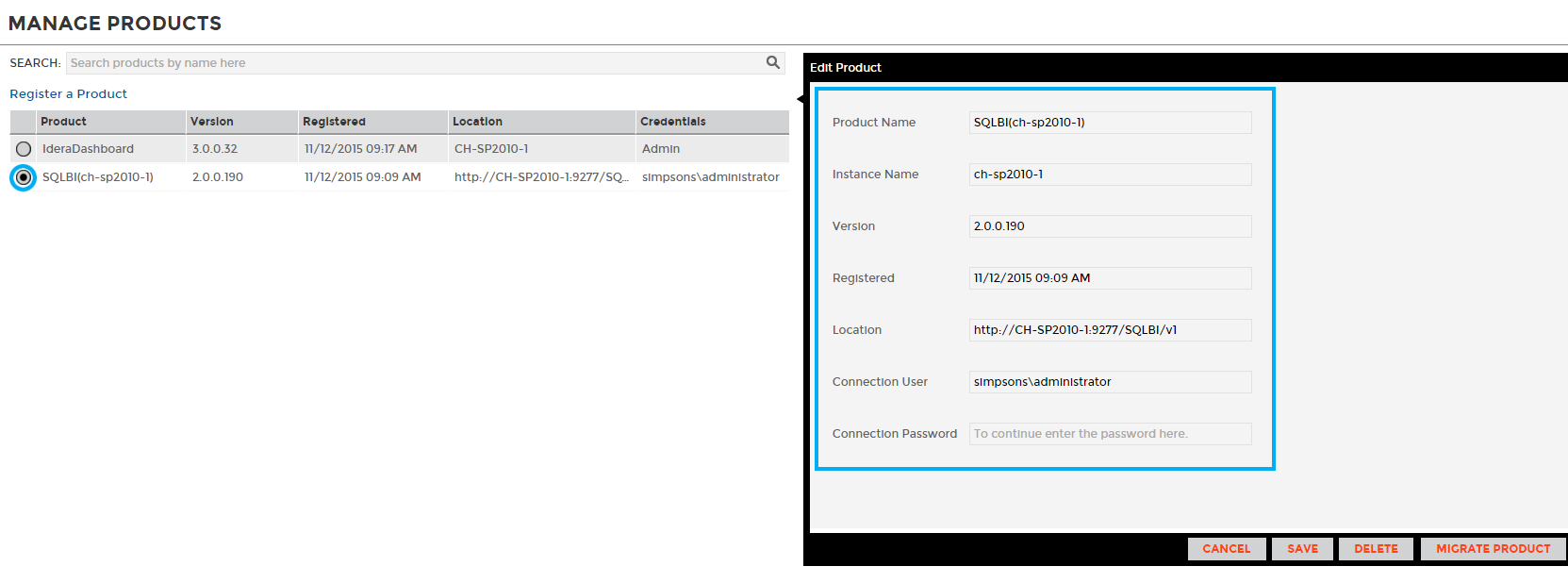Select the IderaDashboard radio button
1568x583 pixels.
[x=24, y=149]
